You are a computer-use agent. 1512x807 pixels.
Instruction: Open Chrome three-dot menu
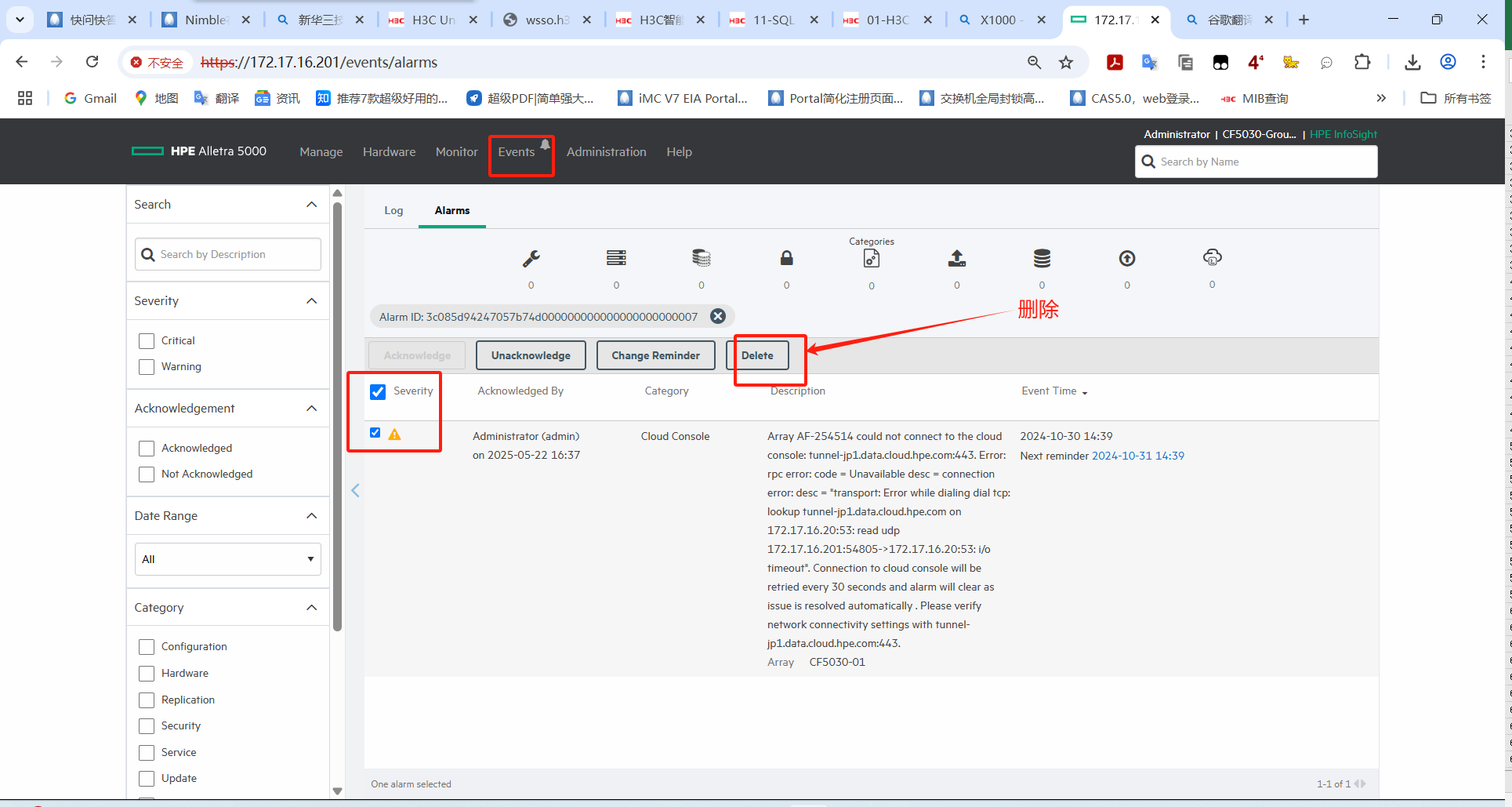(1483, 62)
